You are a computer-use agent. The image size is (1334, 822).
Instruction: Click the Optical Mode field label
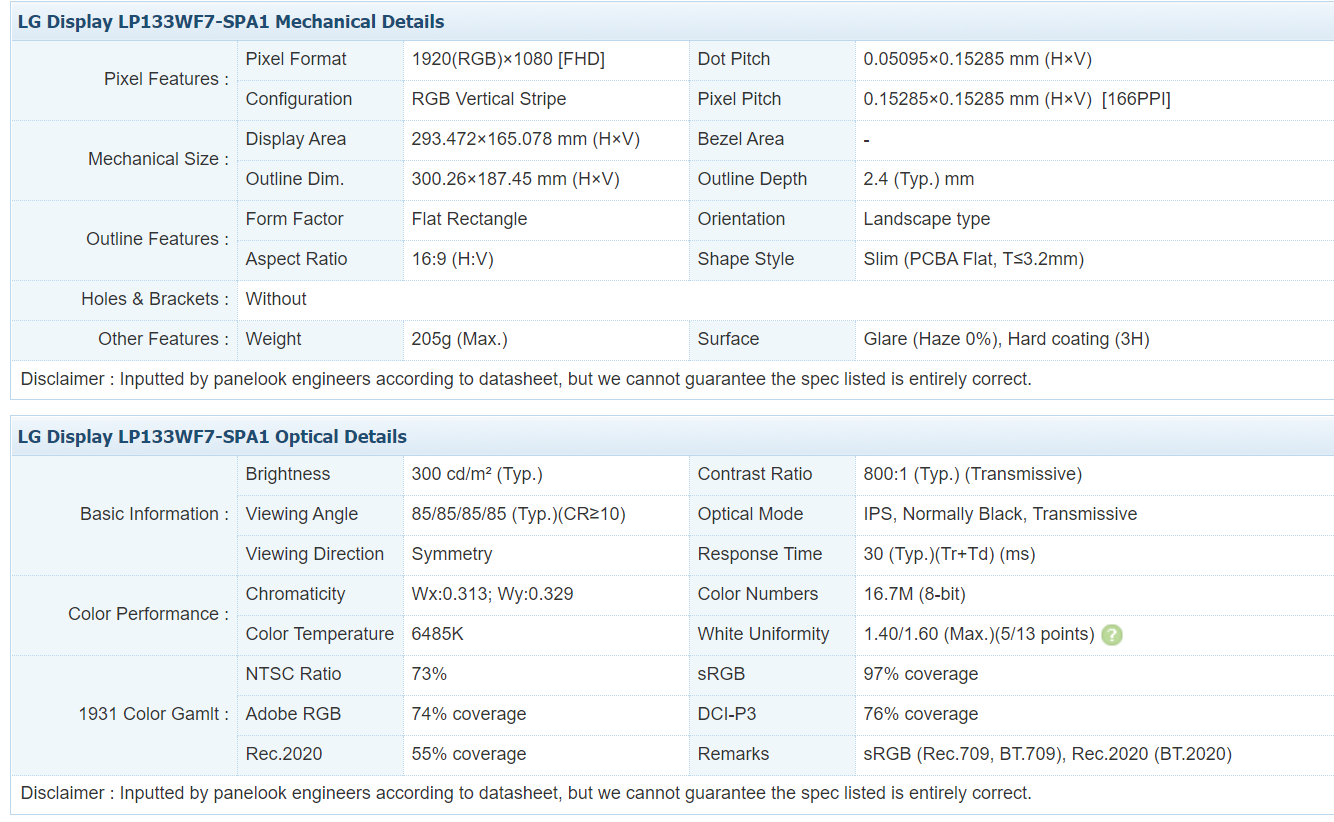[750, 514]
